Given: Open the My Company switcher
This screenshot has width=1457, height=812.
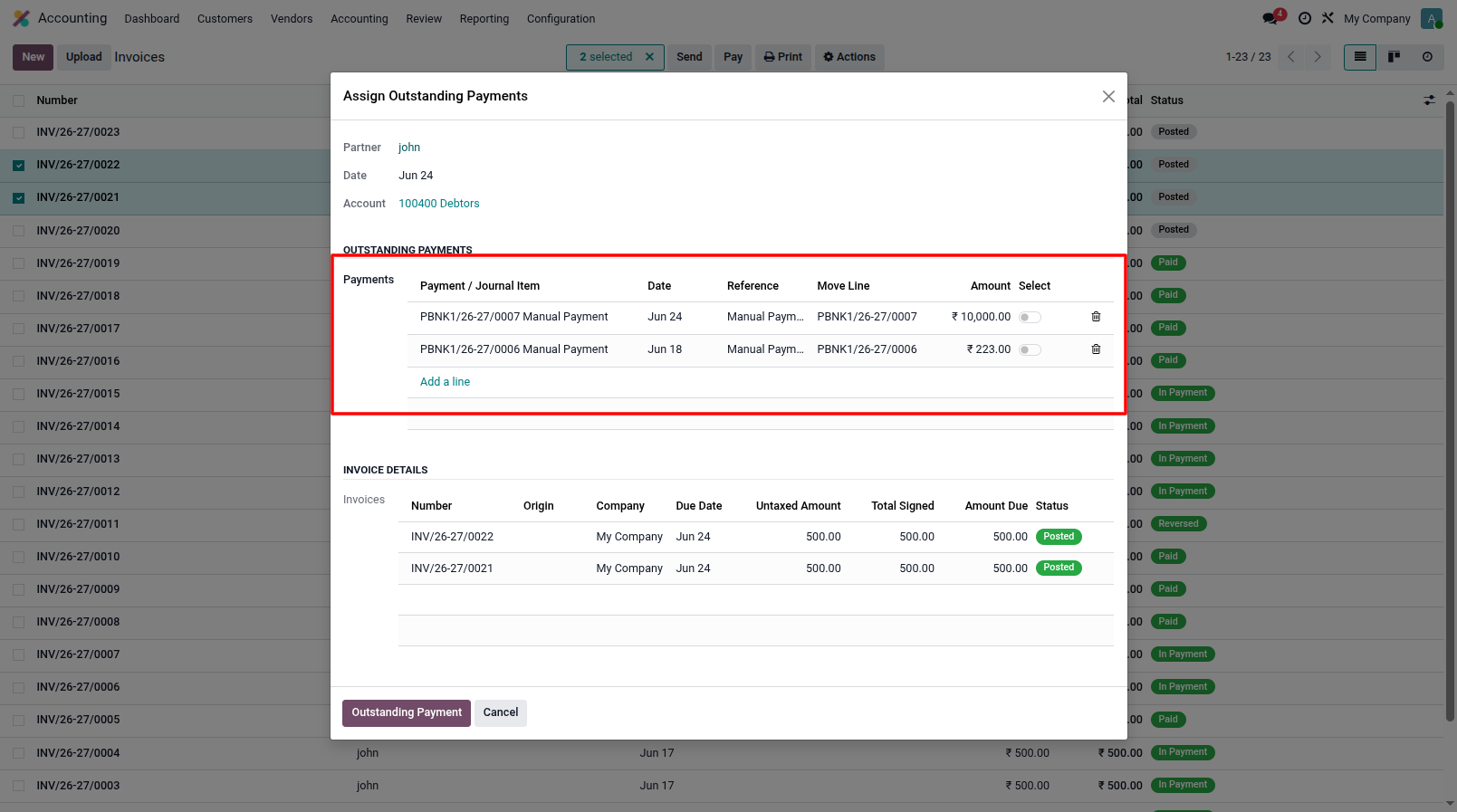Looking at the screenshot, I should tap(1376, 18).
